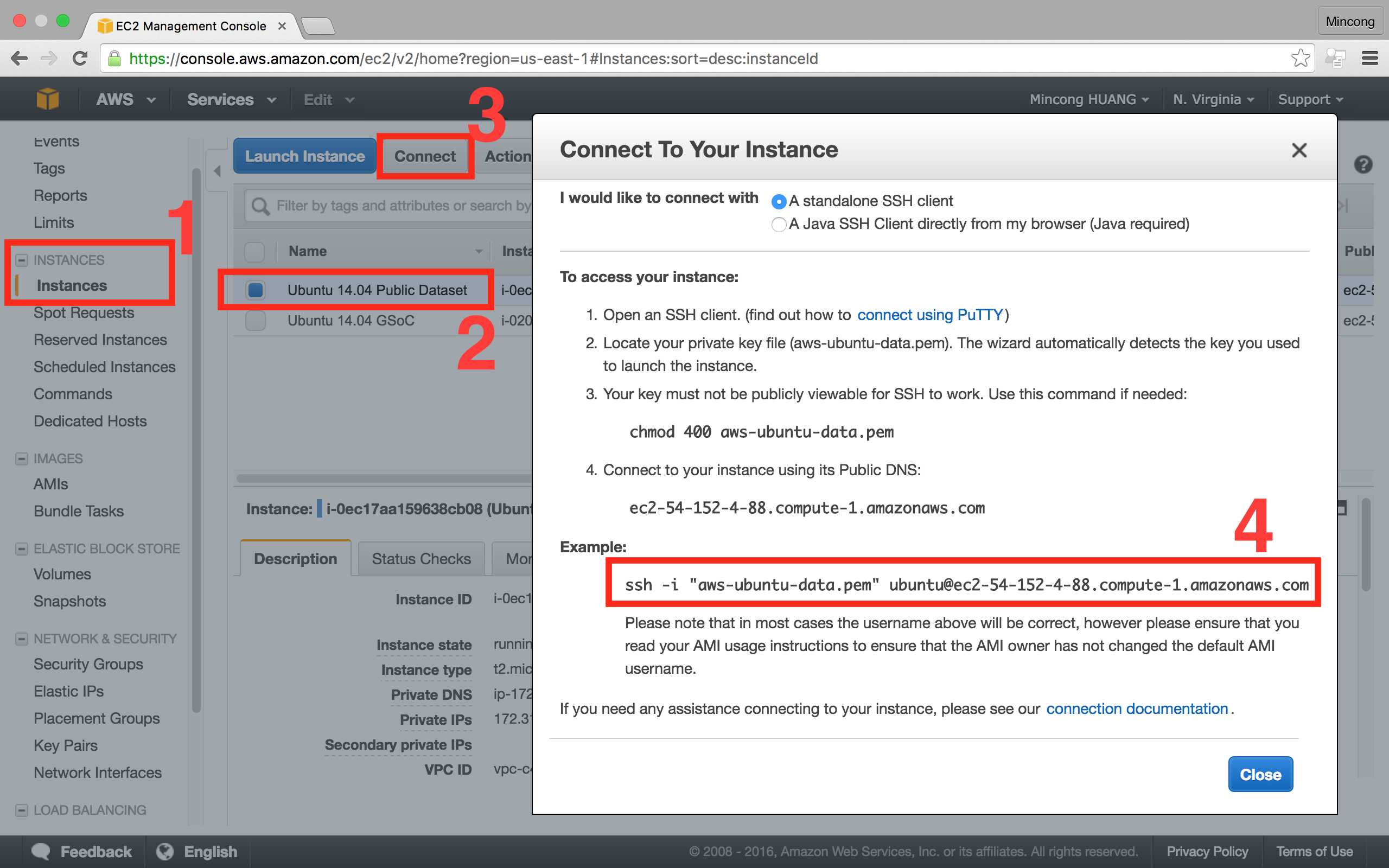Select A standalone SSH client radio button
Image resolution: width=1389 pixels, height=868 pixels.
[779, 201]
